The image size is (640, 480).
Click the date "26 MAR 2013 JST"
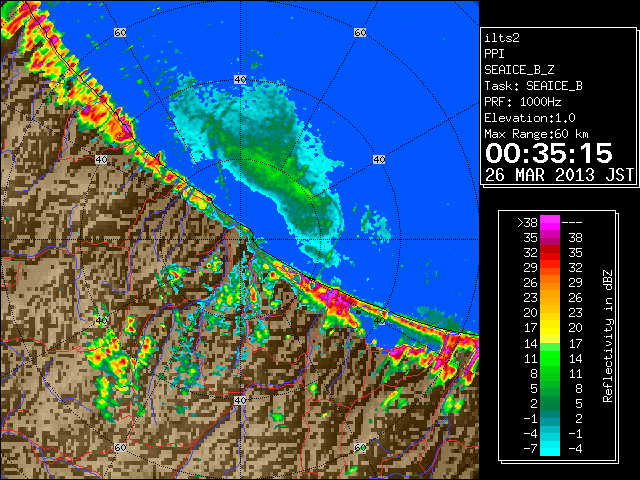(560, 175)
